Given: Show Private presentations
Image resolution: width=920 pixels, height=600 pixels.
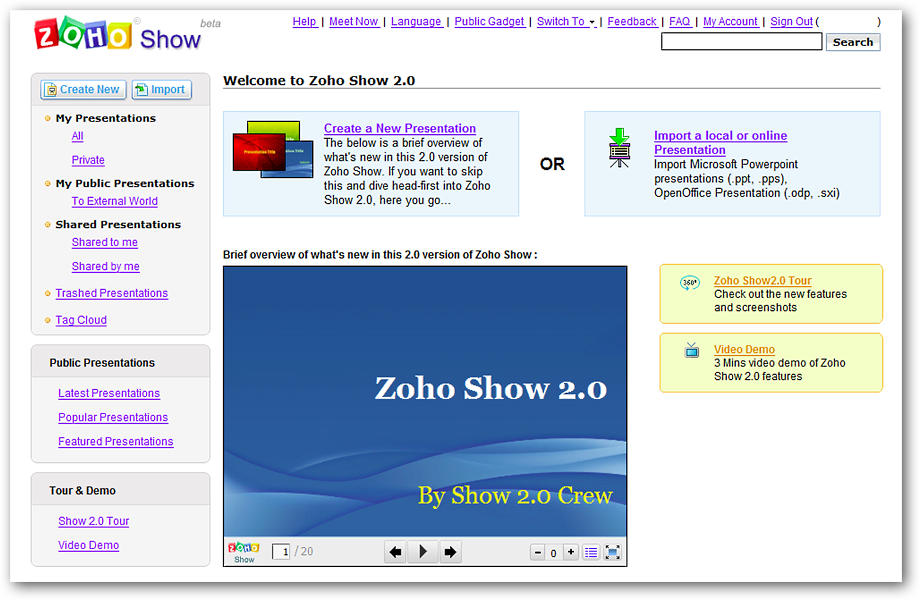Looking at the screenshot, I should pyautogui.click(x=88, y=160).
